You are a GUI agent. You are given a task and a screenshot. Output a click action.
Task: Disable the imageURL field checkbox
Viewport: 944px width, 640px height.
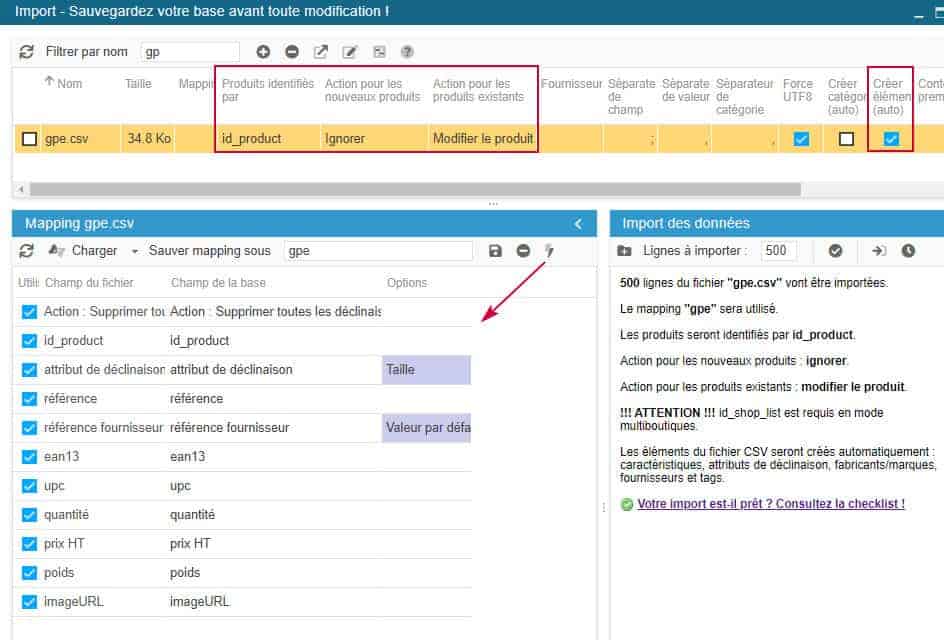tap(29, 602)
